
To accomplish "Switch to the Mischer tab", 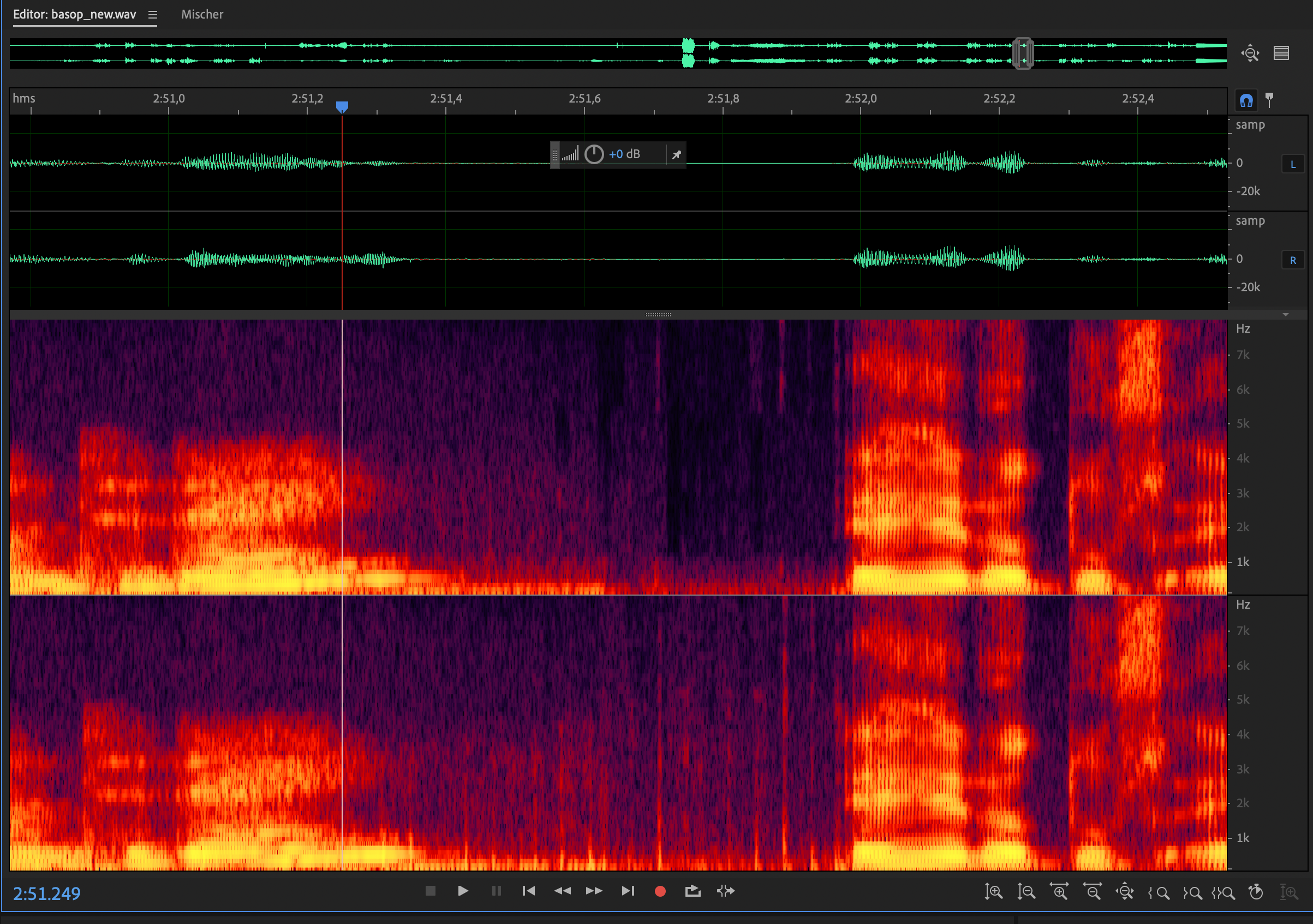I will [x=202, y=14].
